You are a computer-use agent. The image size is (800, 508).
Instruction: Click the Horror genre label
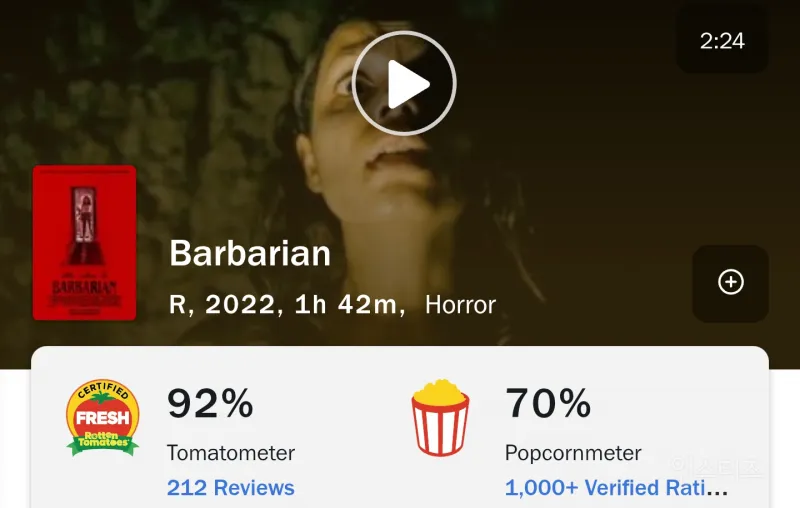click(460, 304)
